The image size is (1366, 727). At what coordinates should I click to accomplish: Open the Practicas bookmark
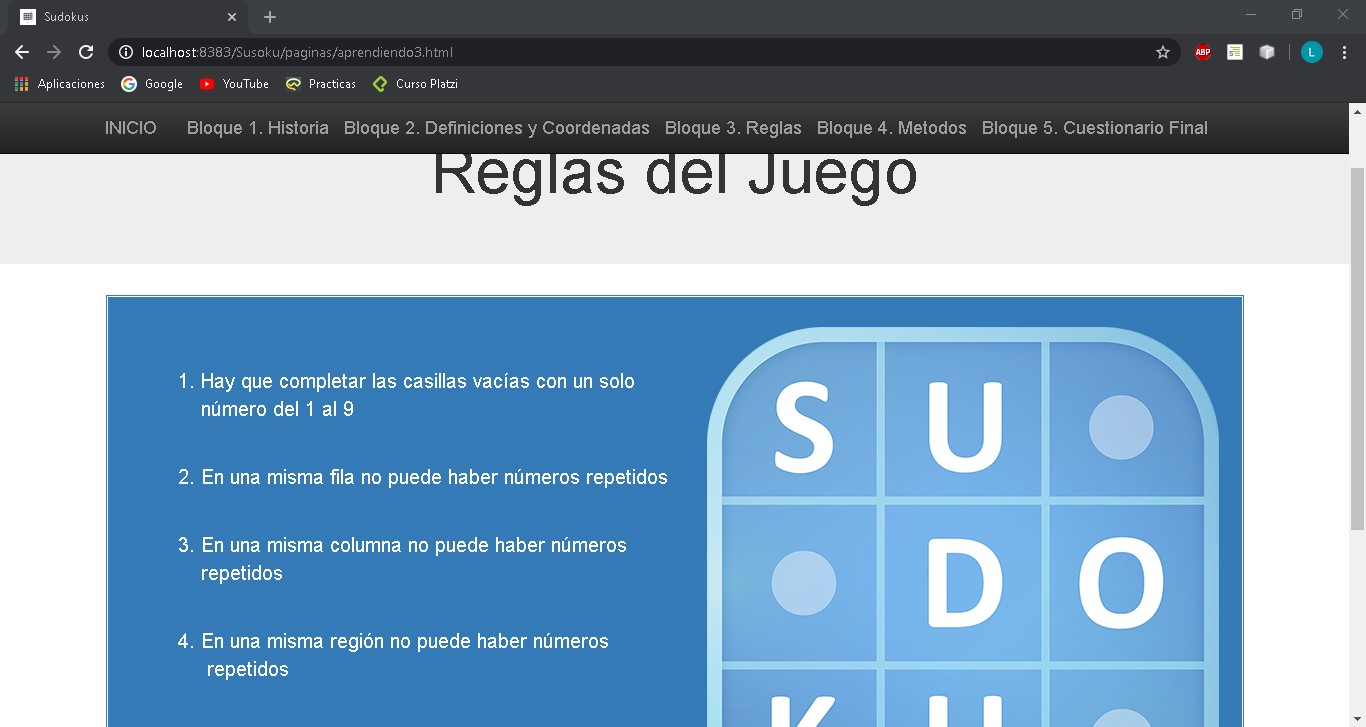pyautogui.click(x=321, y=84)
